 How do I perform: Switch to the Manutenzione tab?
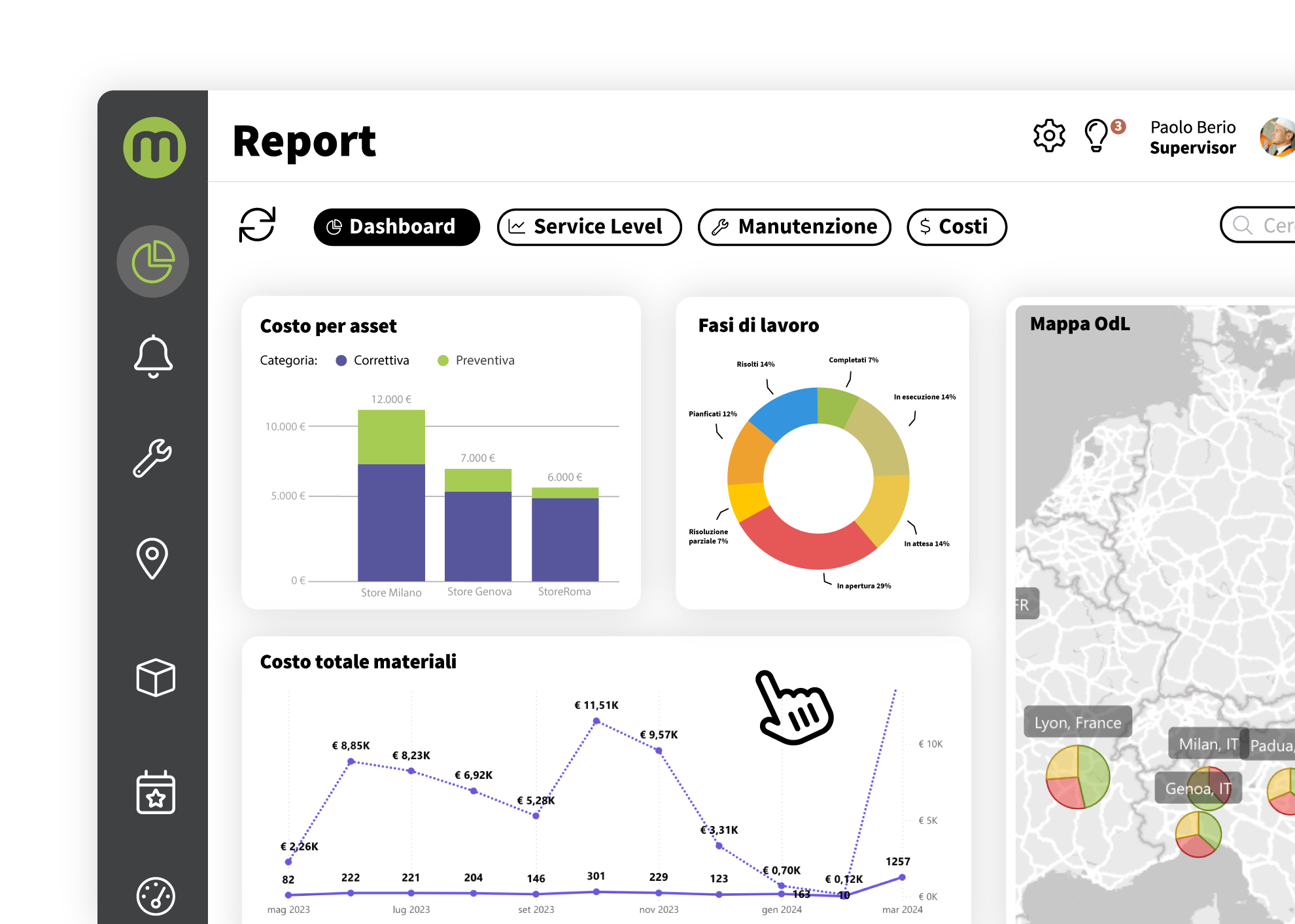click(794, 227)
